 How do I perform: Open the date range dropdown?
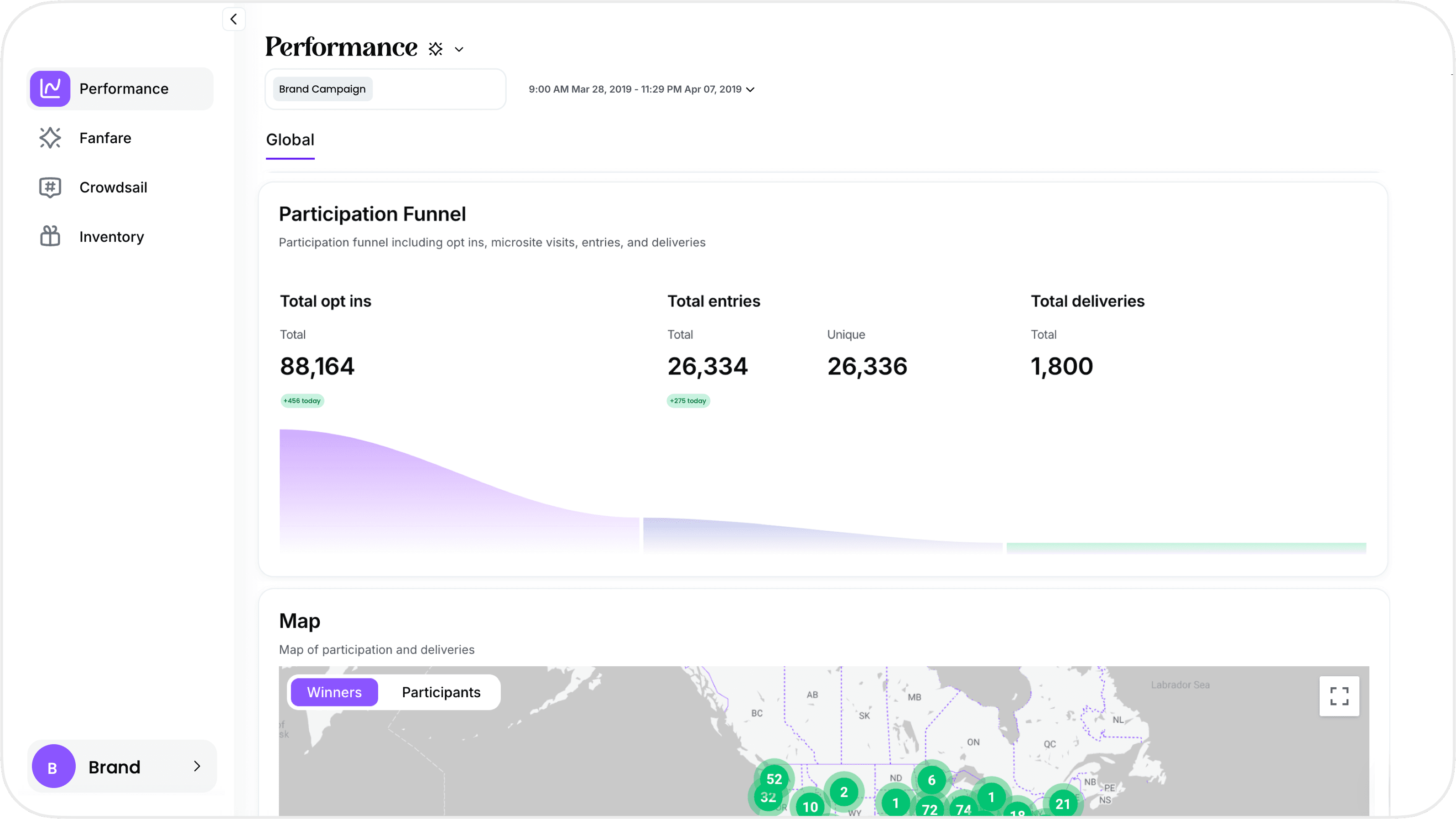[641, 89]
